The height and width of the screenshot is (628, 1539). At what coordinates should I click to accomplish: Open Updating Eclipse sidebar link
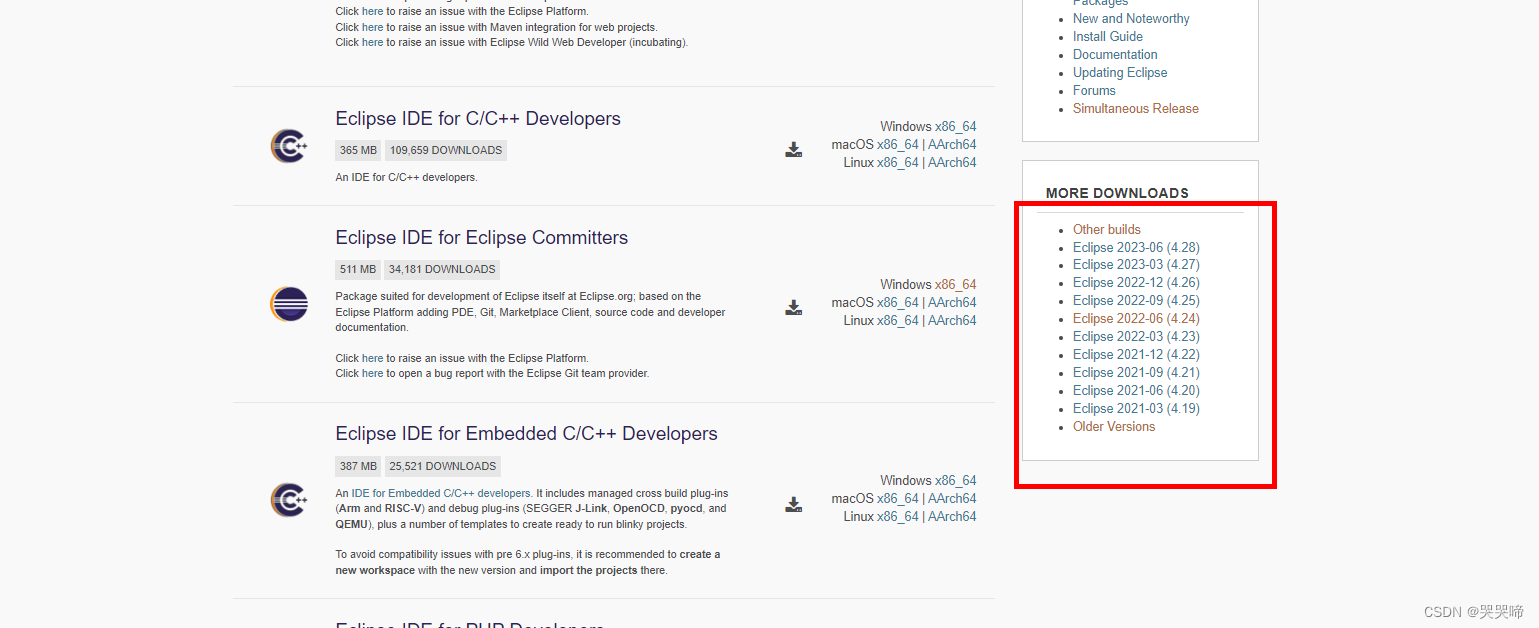coord(1120,73)
